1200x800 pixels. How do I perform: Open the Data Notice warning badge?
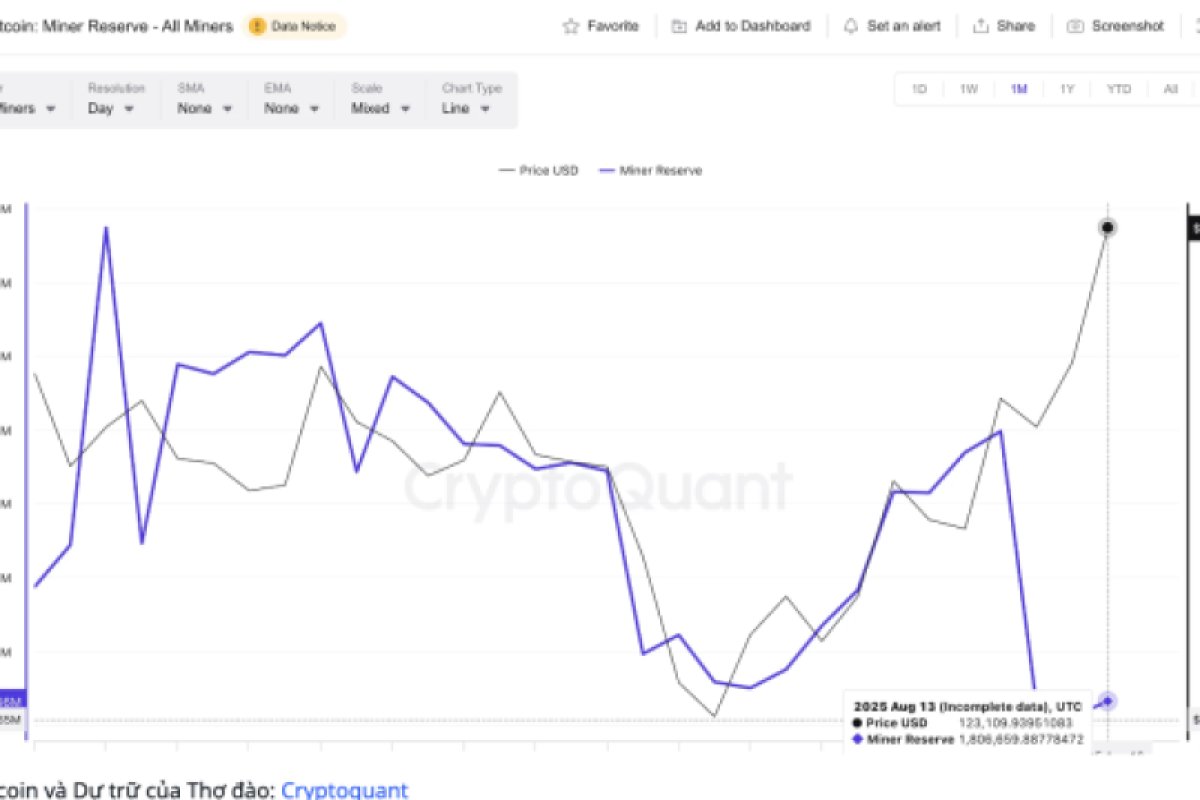pos(296,27)
